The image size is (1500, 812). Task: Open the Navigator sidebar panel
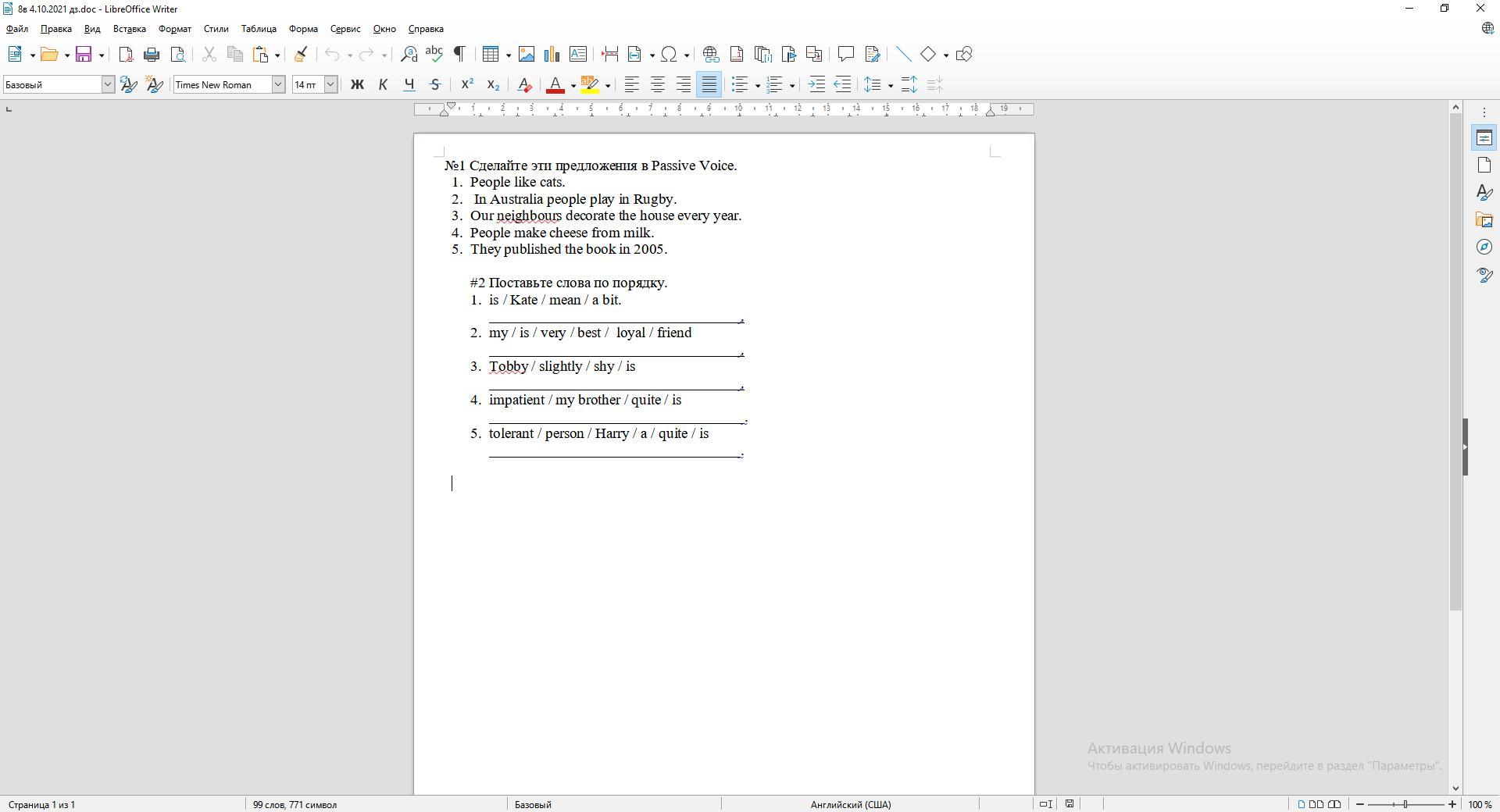click(x=1484, y=248)
